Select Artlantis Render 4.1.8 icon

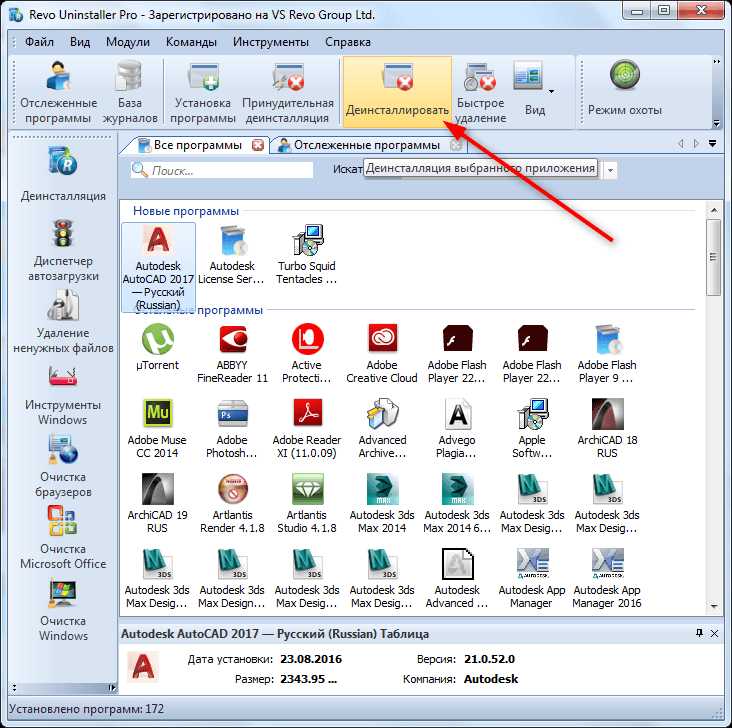pyautogui.click(x=232, y=503)
